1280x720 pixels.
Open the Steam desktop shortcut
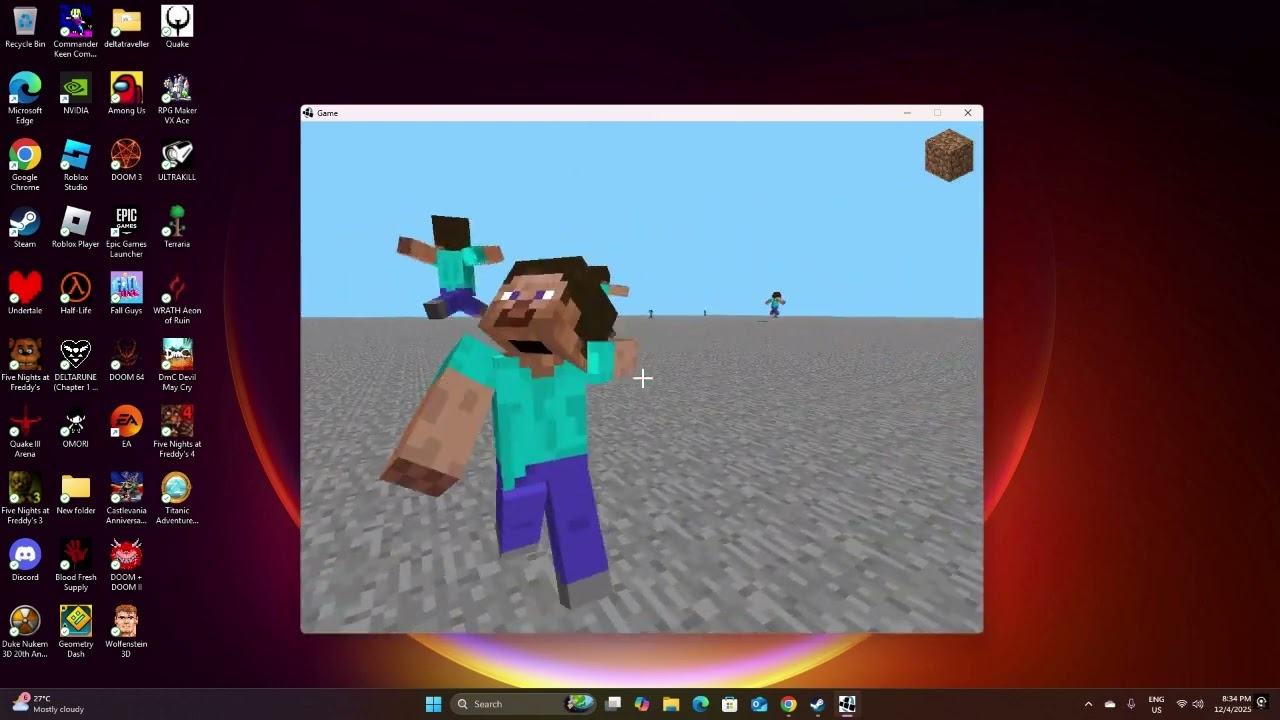click(x=25, y=228)
